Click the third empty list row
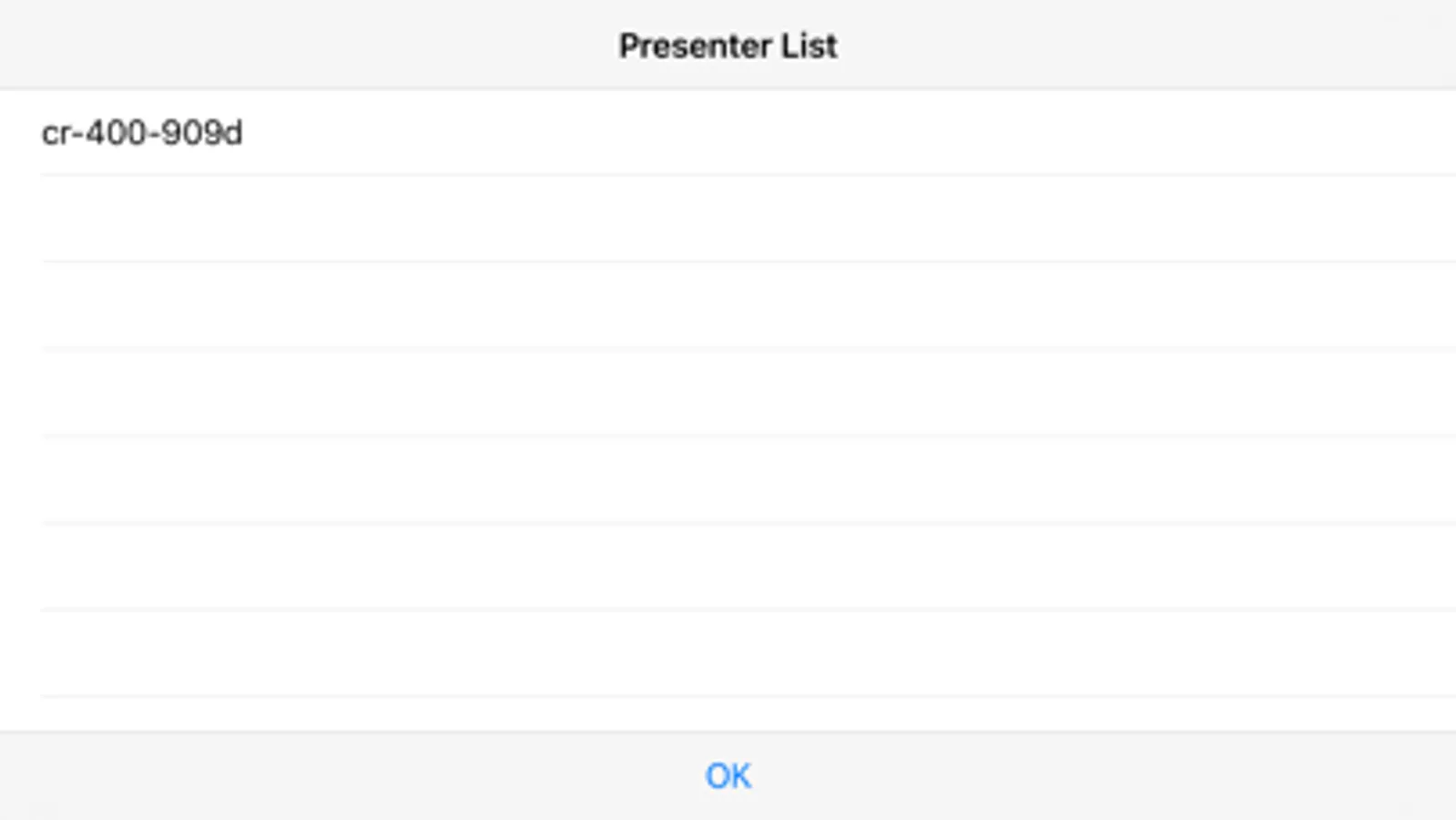Screen dimensions: 1456x820 tap(728, 393)
